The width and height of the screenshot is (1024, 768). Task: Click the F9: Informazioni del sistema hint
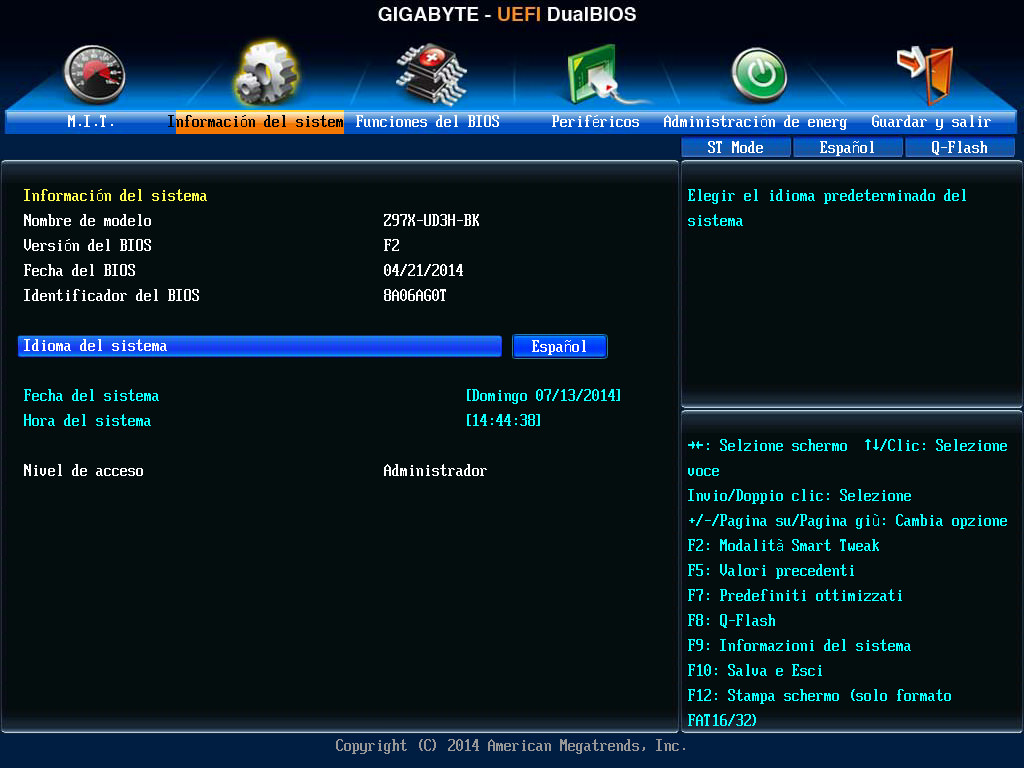pos(799,646)
